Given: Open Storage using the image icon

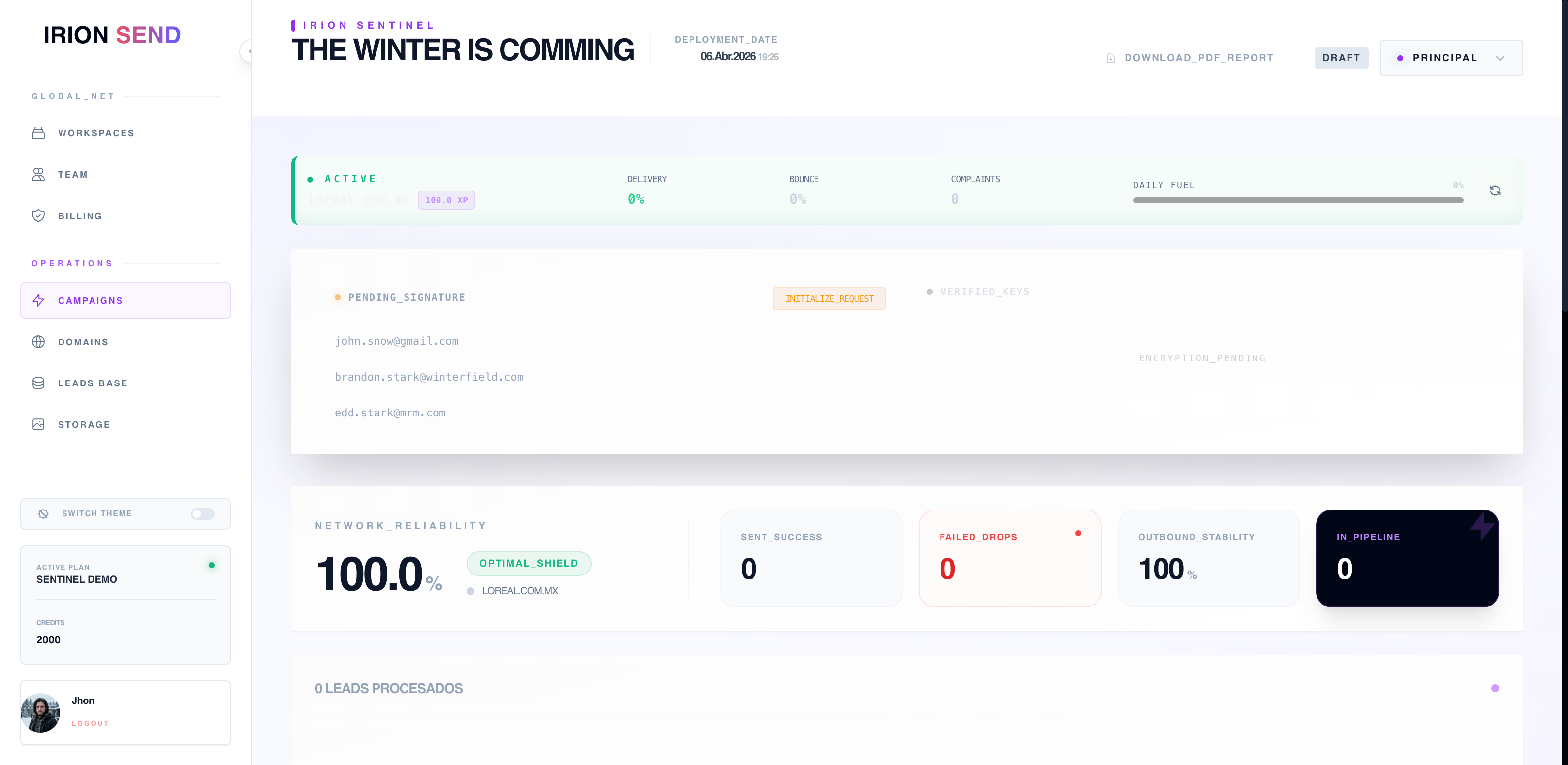Looking at the screenshot, I should click(x=38, y=424).
